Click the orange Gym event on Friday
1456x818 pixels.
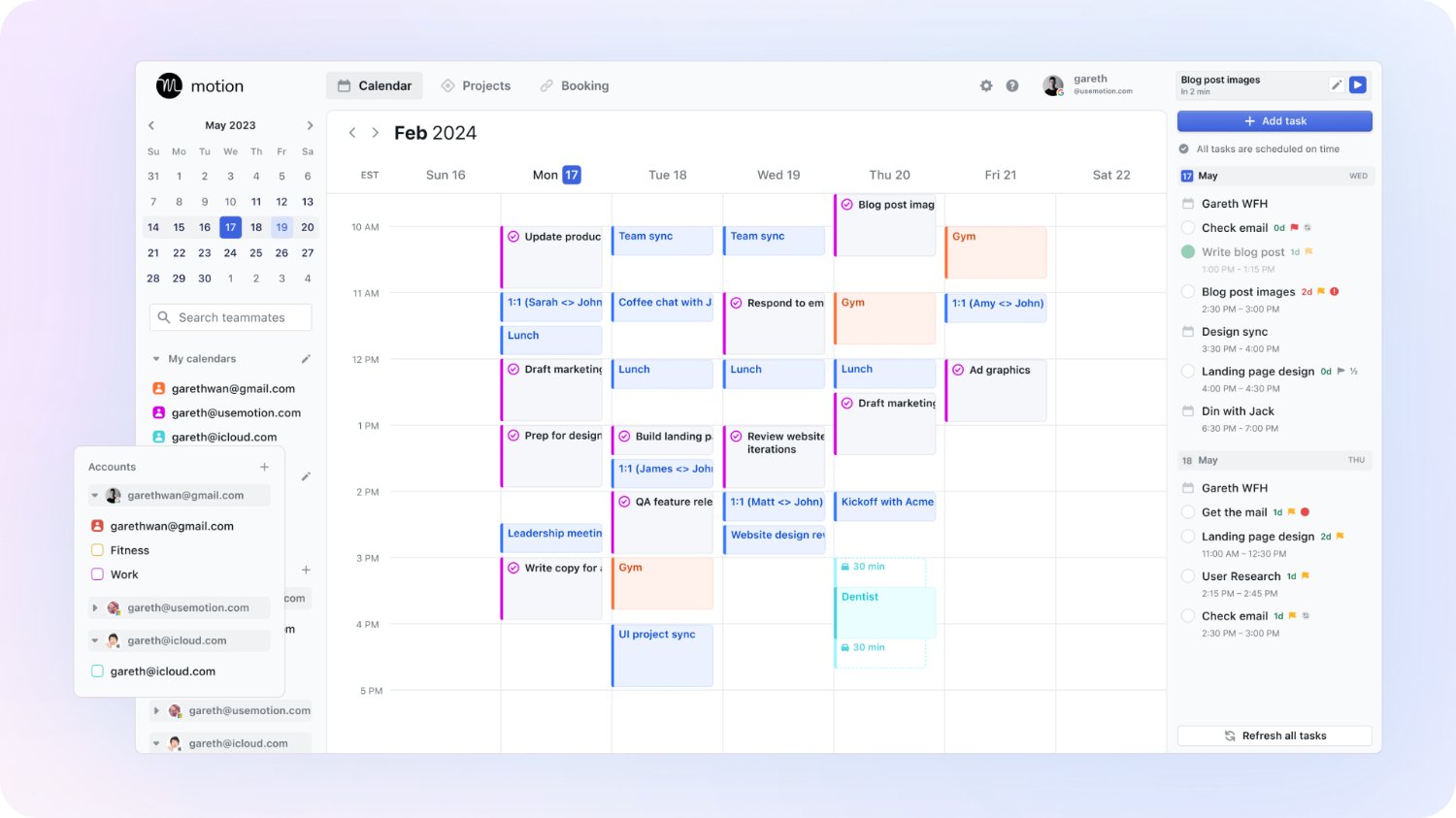[995, 252]
